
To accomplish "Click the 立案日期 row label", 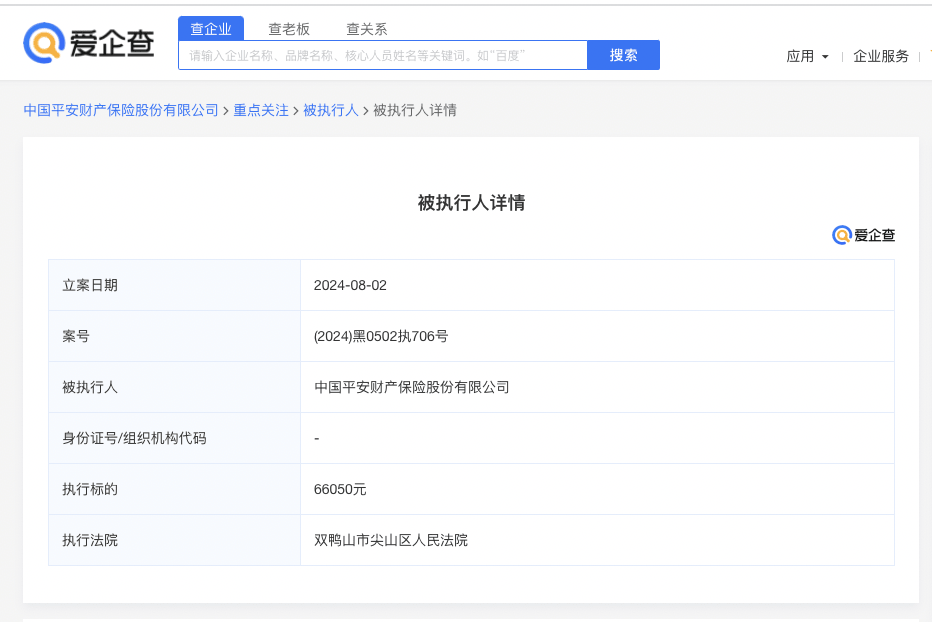I will pyautogui.click(x=90, y=285).
